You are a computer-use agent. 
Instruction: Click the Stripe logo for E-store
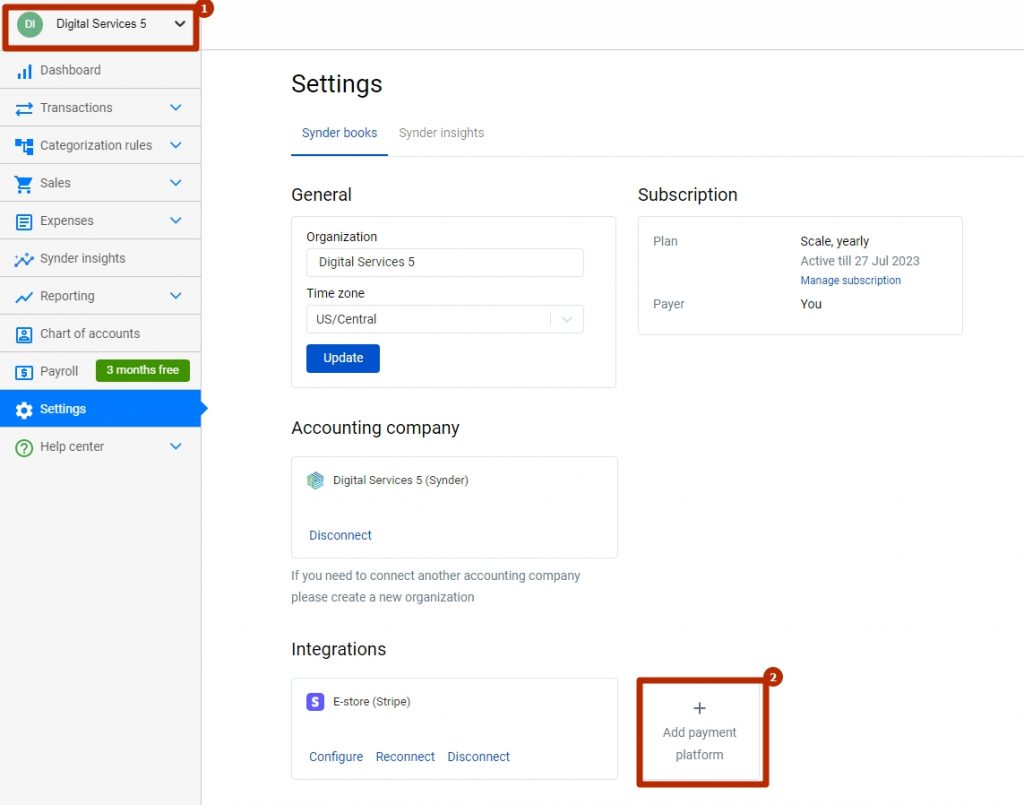pos(315,702)
